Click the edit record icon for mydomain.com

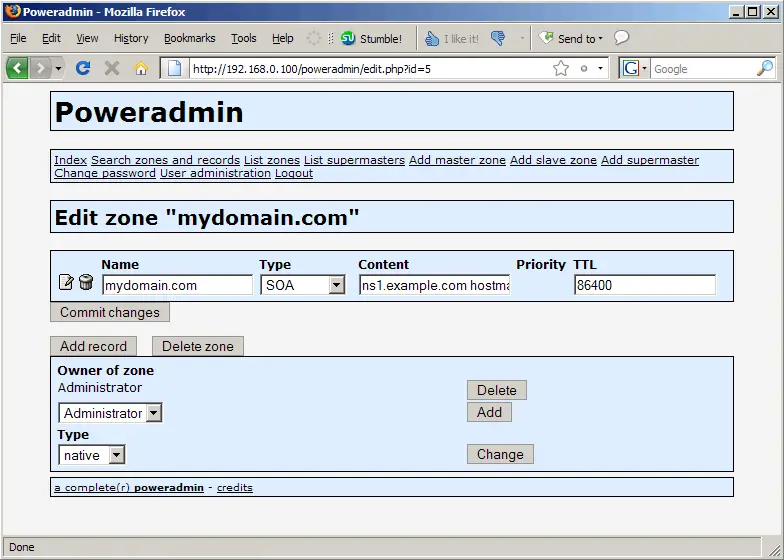66,282
